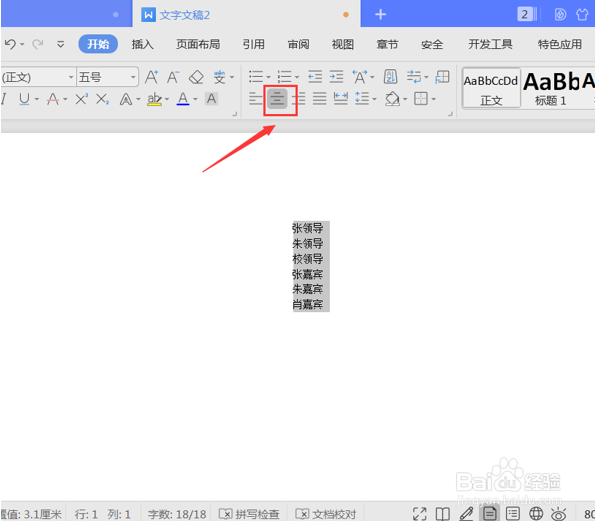Viewport: 595px width, 521px height.
Task: Toggle underline formatting
Action: (x=24, y=99)
